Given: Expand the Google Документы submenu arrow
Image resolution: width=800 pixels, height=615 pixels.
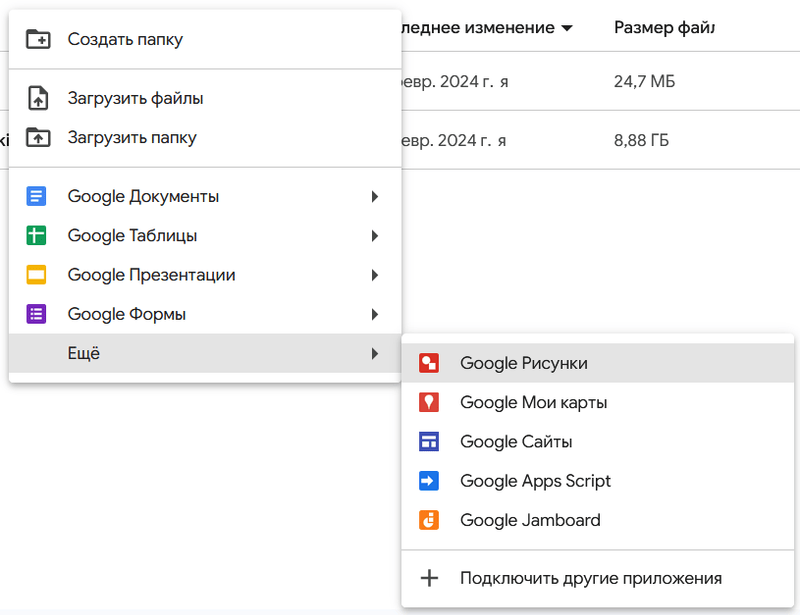Looking at the screenshot, I should coord(375,196).
